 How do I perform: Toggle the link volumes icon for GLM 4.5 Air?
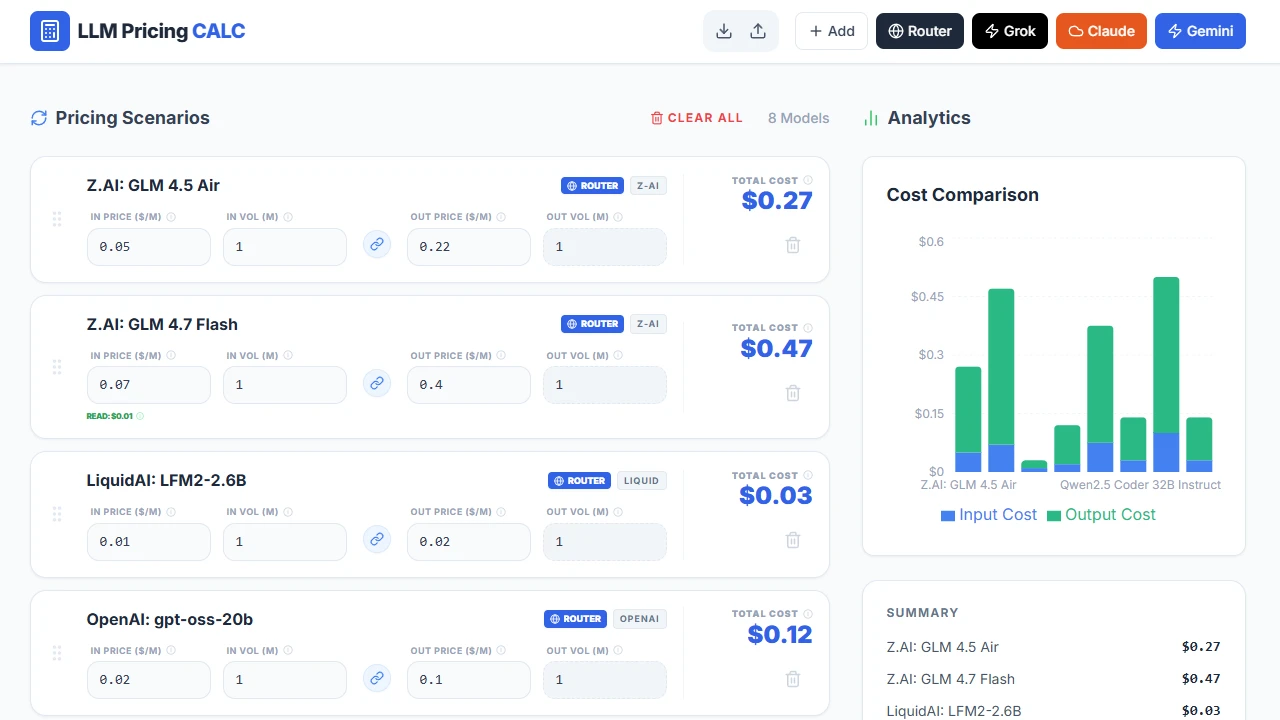377,243
